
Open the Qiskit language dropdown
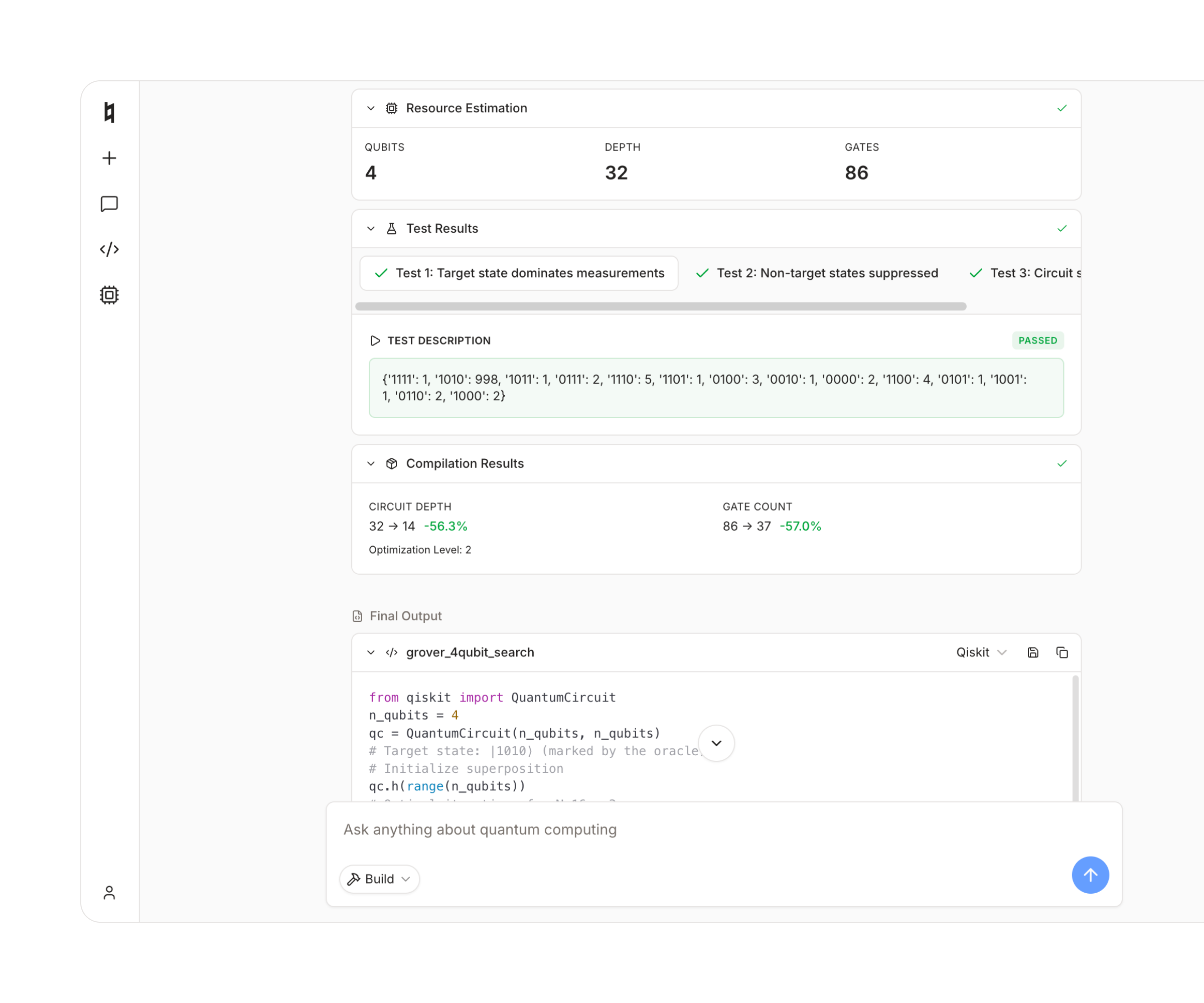(x=981, y=652)
